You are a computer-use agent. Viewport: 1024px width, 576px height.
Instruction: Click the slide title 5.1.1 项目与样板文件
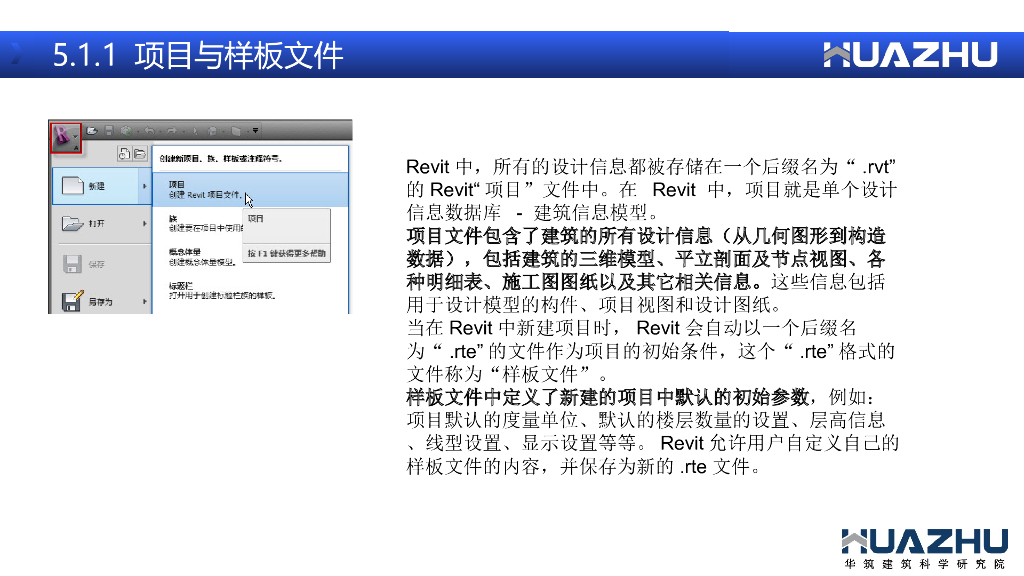198,55
